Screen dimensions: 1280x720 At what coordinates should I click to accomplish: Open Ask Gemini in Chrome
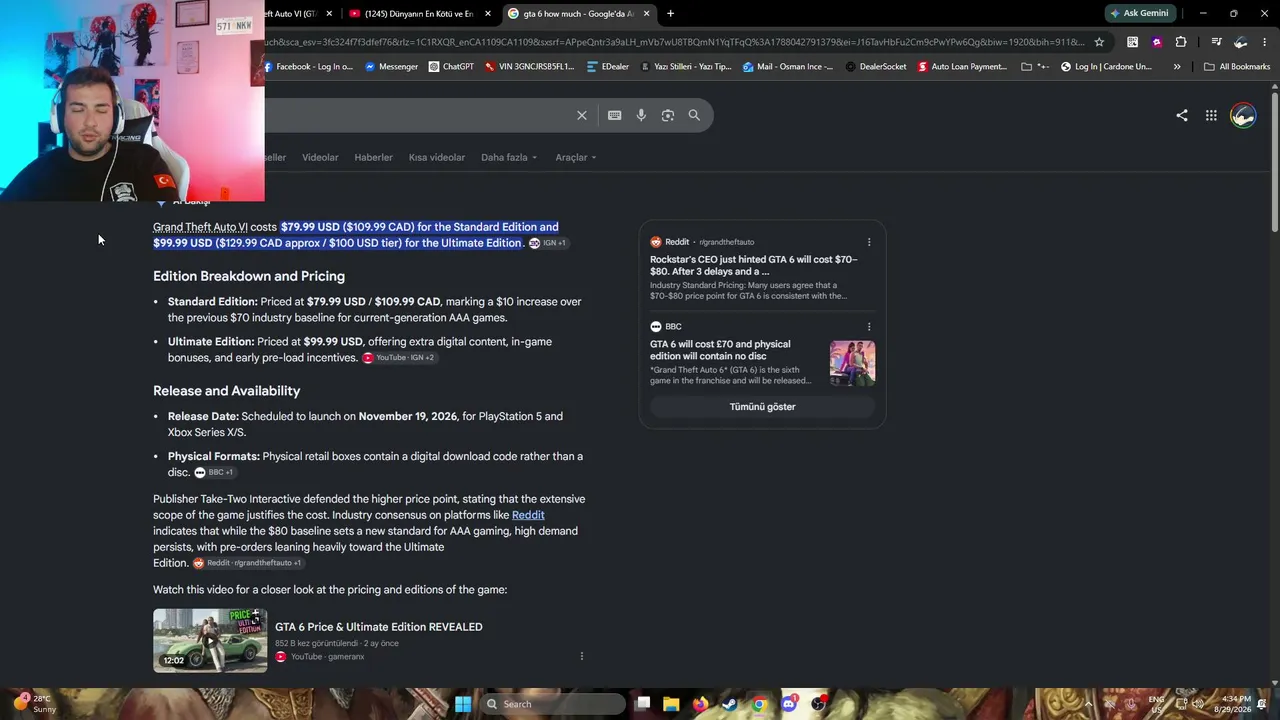tap(1138, 13)
